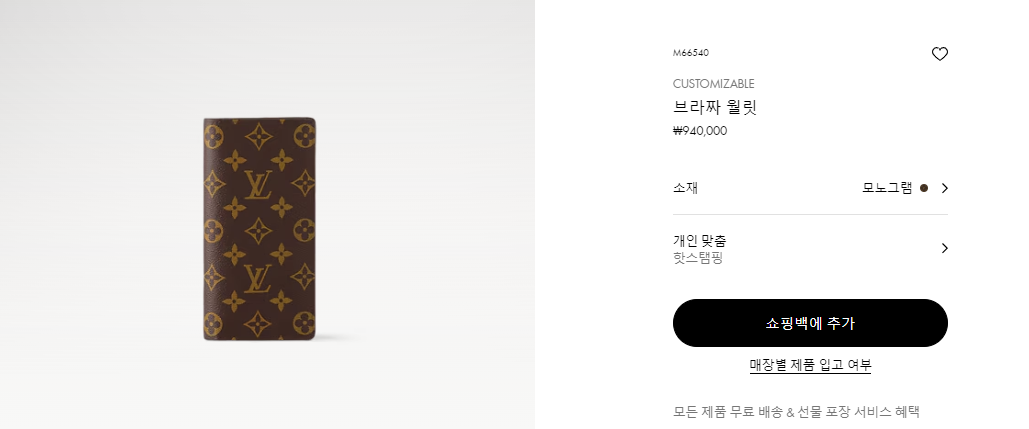Open 개인 맞춤 options using the chevron

(x=944, y=248)
